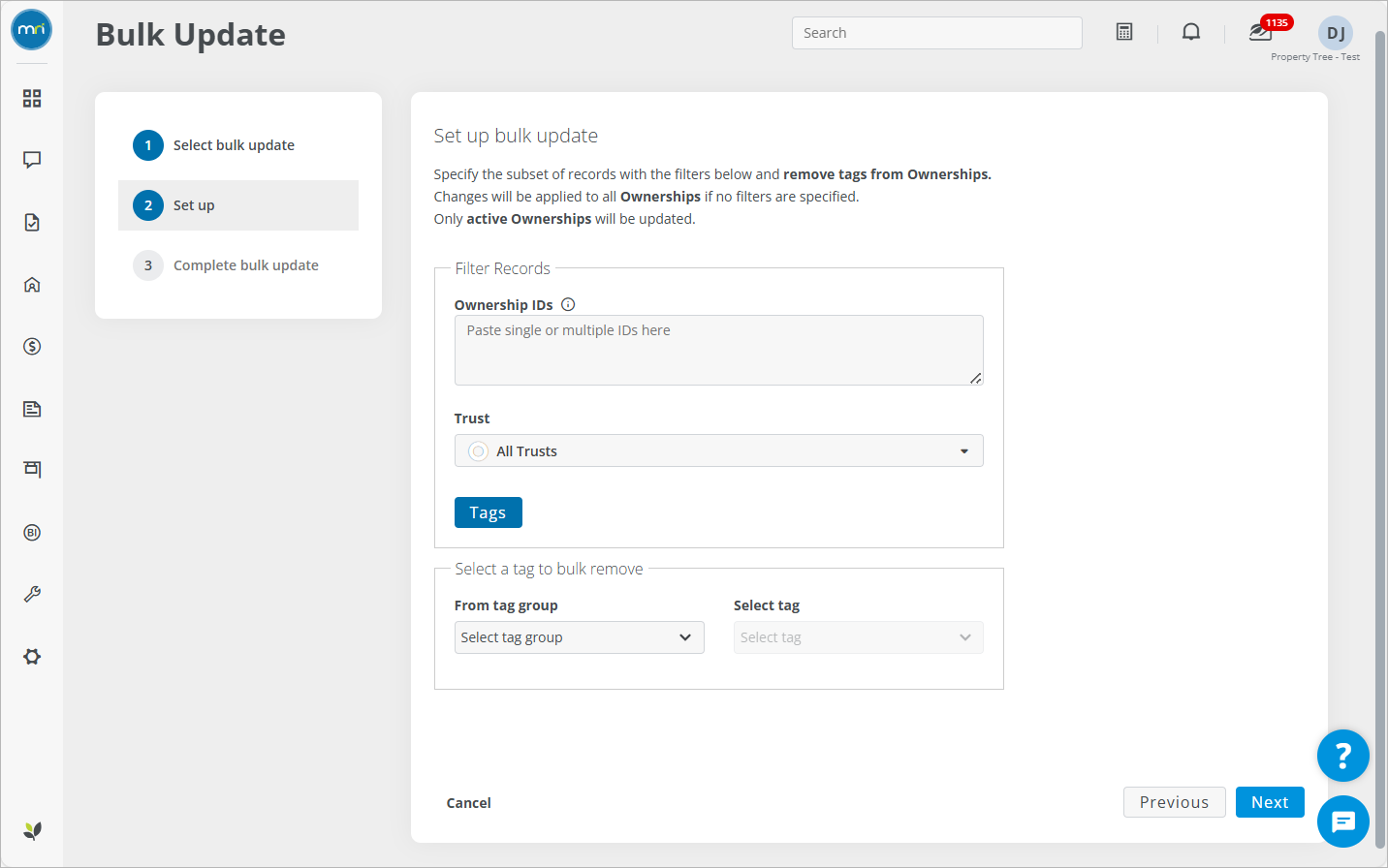This screenshot has width=1388, height=868.
Task: Open the notifications bell icon
Action: (1191, 32)
